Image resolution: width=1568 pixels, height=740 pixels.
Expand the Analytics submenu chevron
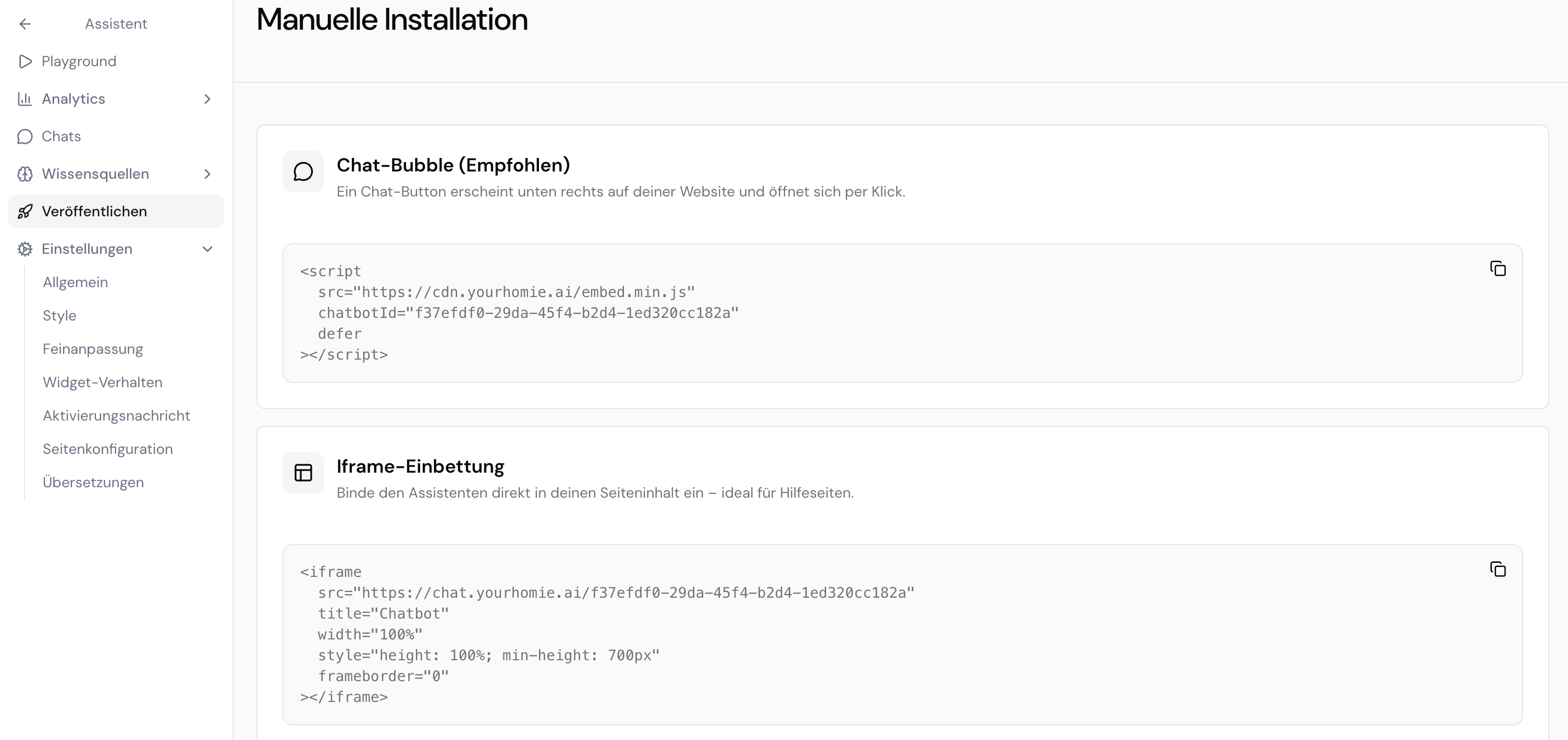pos(207,99)
